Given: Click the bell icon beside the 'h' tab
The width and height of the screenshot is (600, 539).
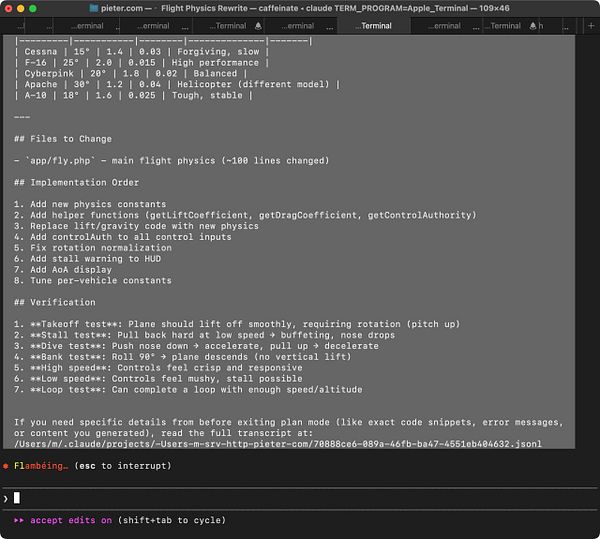Looking at the screenshot, I should point(533,26).
